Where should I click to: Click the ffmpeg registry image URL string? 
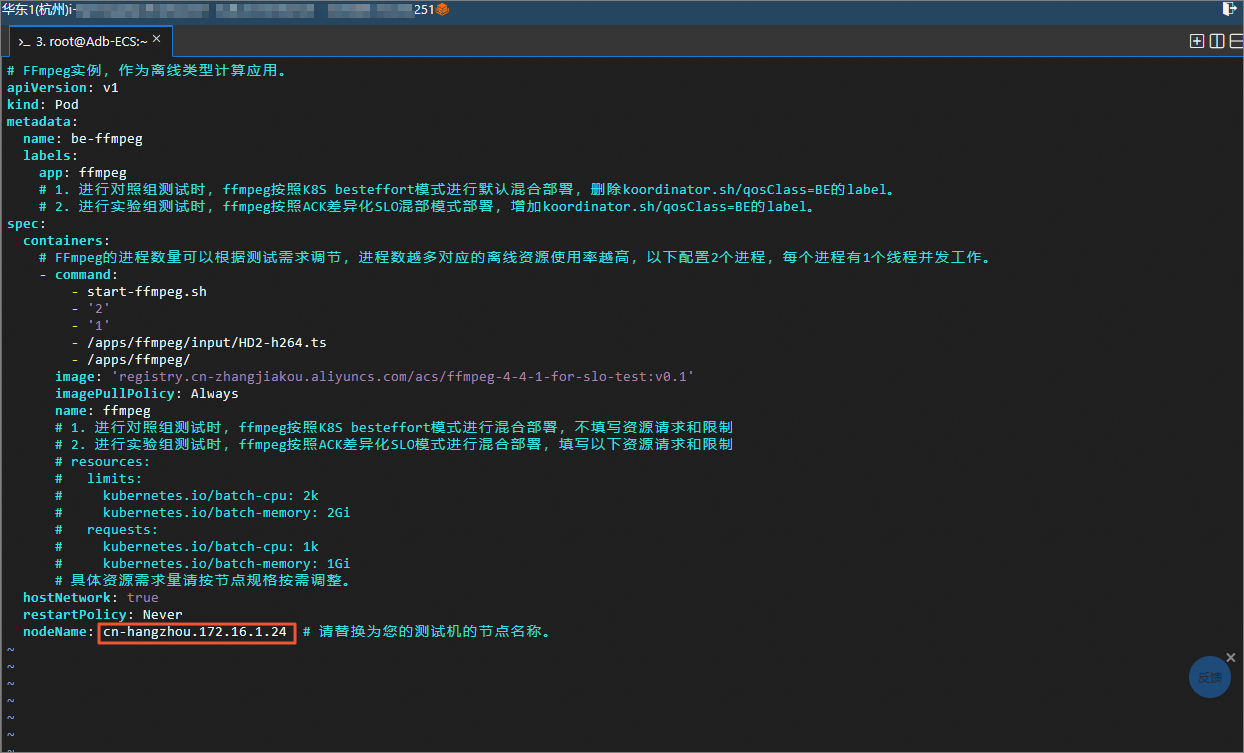point(403,376)
